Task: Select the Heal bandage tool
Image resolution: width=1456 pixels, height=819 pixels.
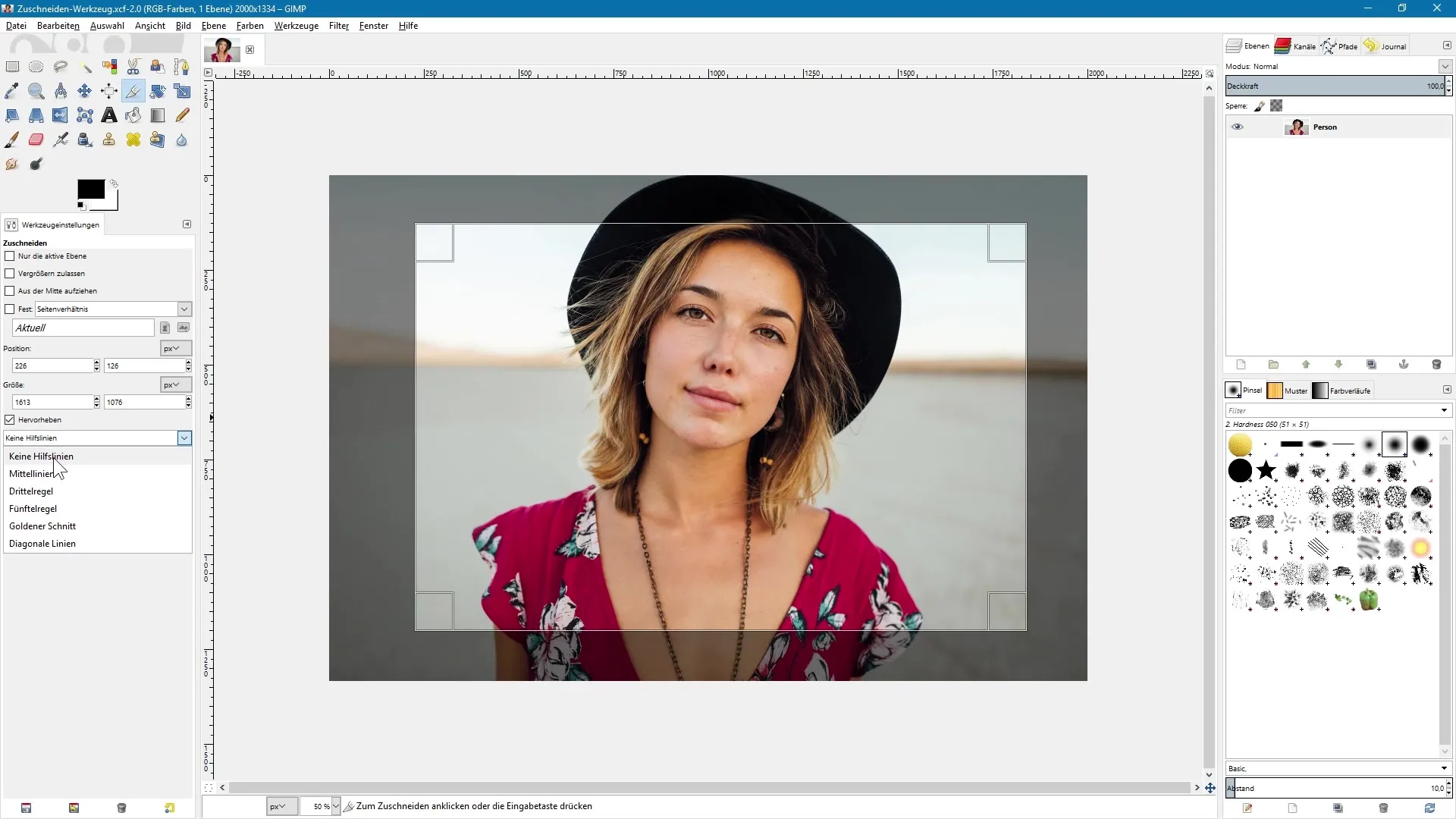Action: [133, 140]
